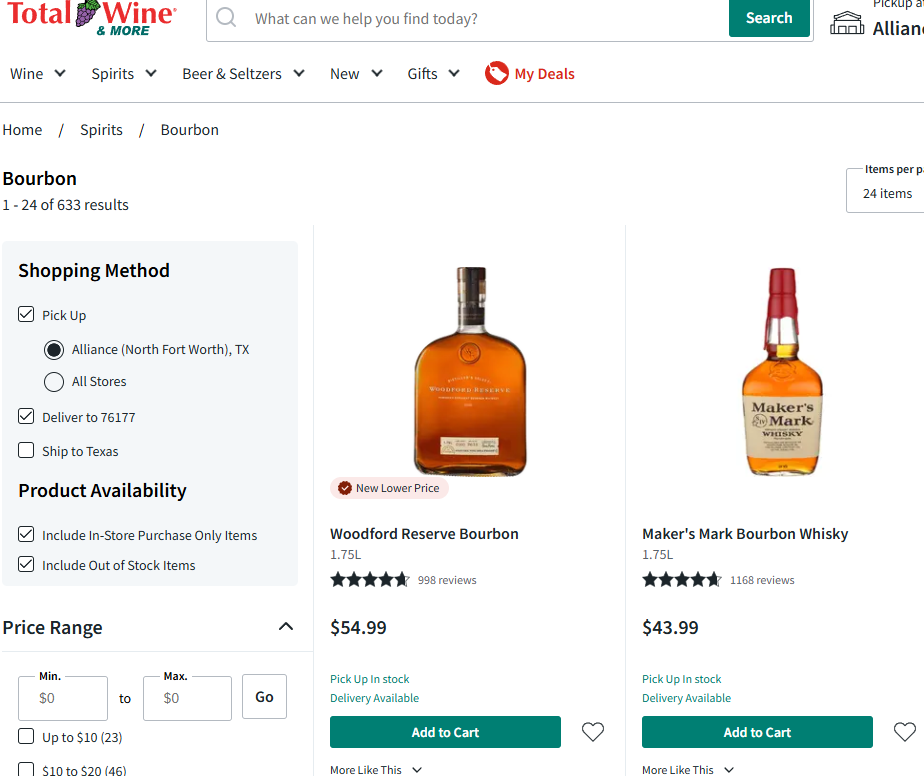Click Maker's Mark star rating
Viewport: 924px width, 776px height.
(x=682, y=580)
